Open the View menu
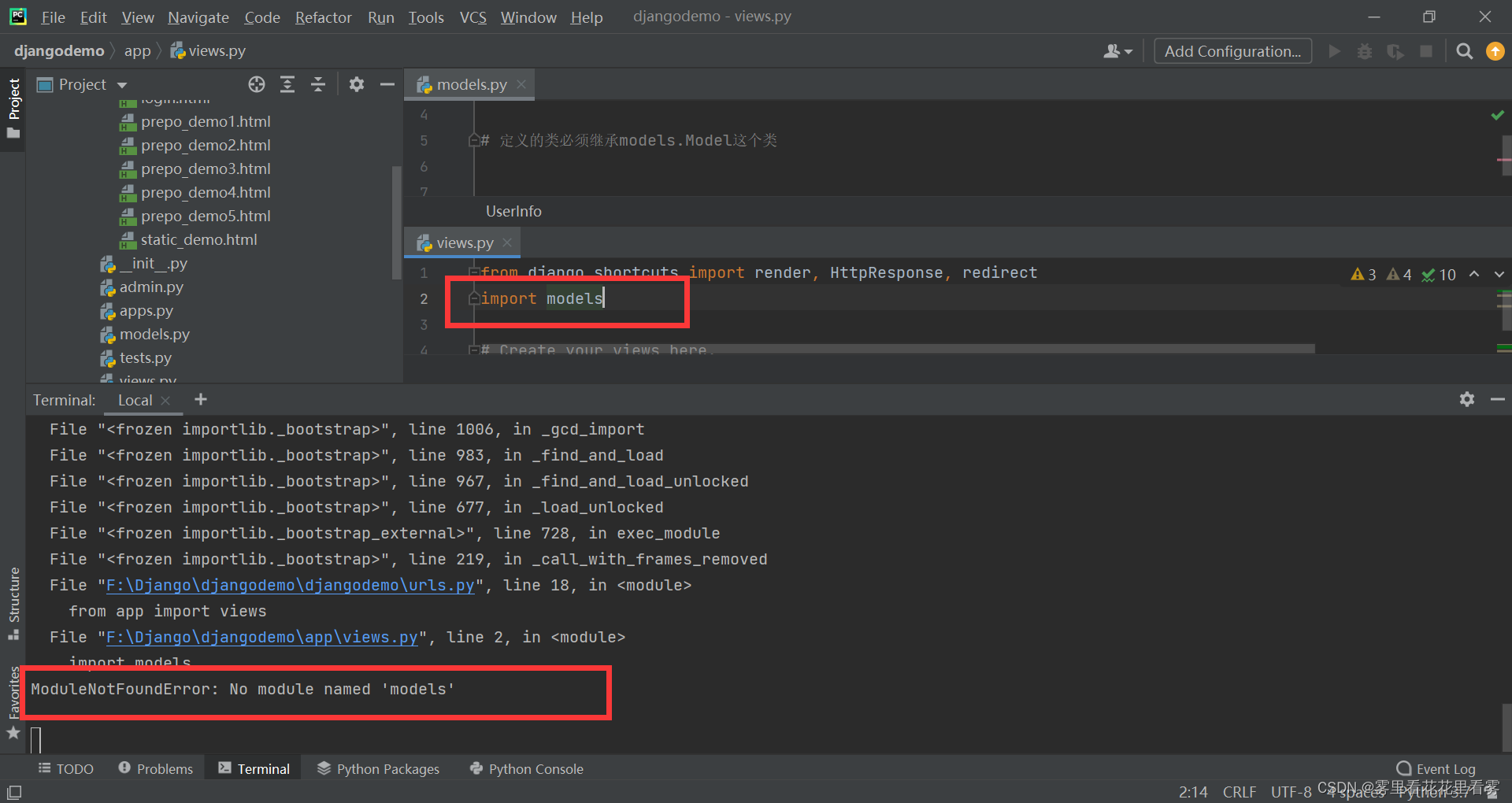The height and width of the screenshot is (803, 1512). pyautogui.click(x=138, y=17)
